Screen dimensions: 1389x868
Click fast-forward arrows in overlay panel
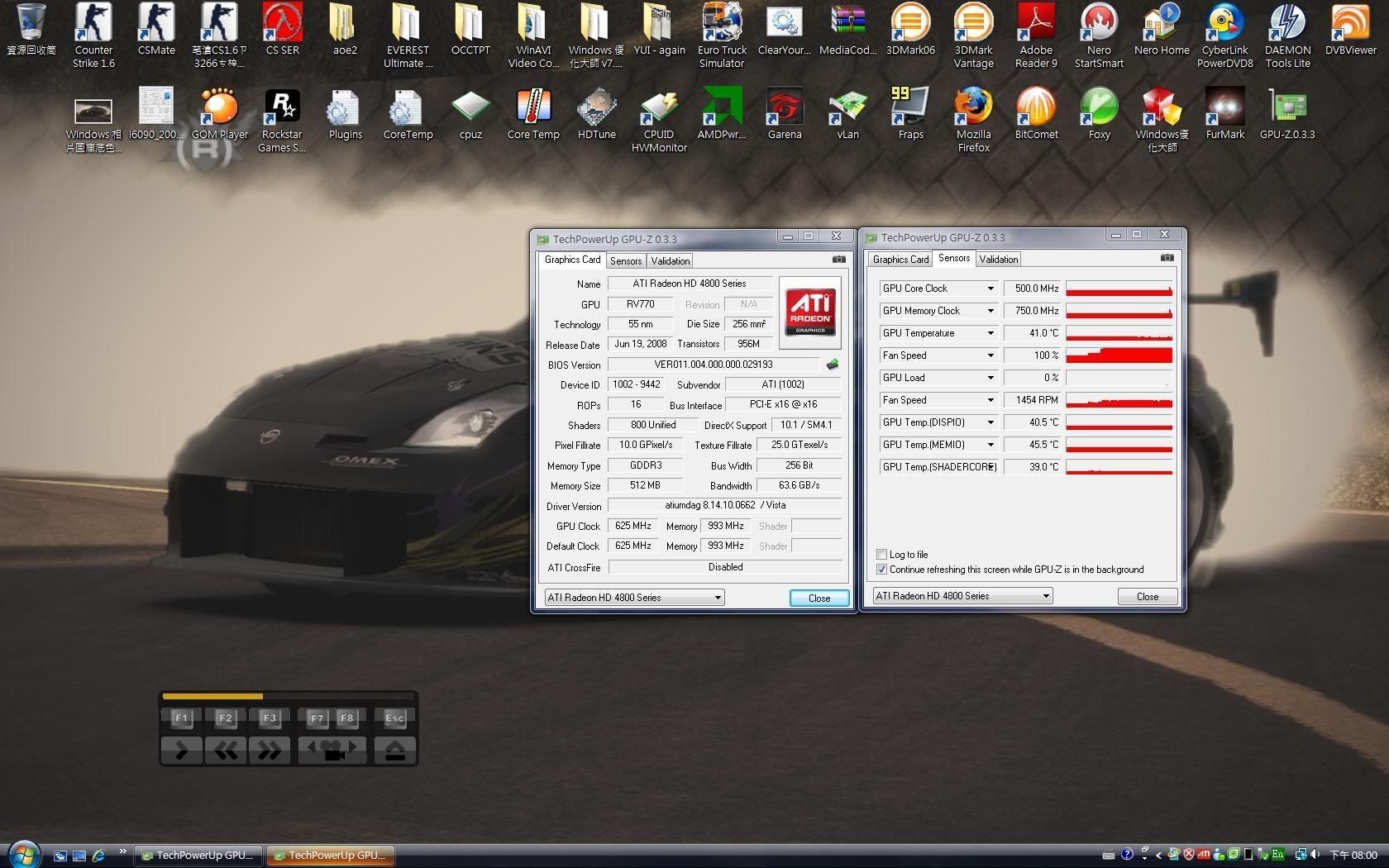(270, 750)
